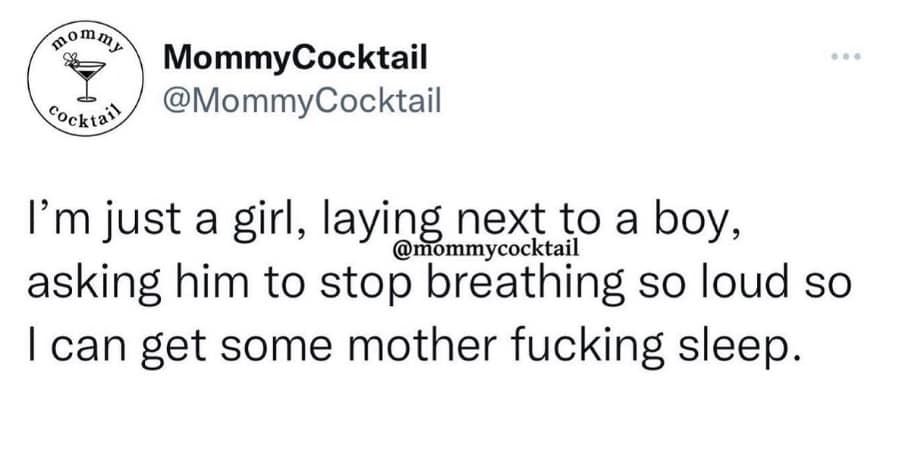Click the MommyCocktail profile avatar
Image resolution: width=904 pixels, height=472 pixels.
(x=84, y=81)
